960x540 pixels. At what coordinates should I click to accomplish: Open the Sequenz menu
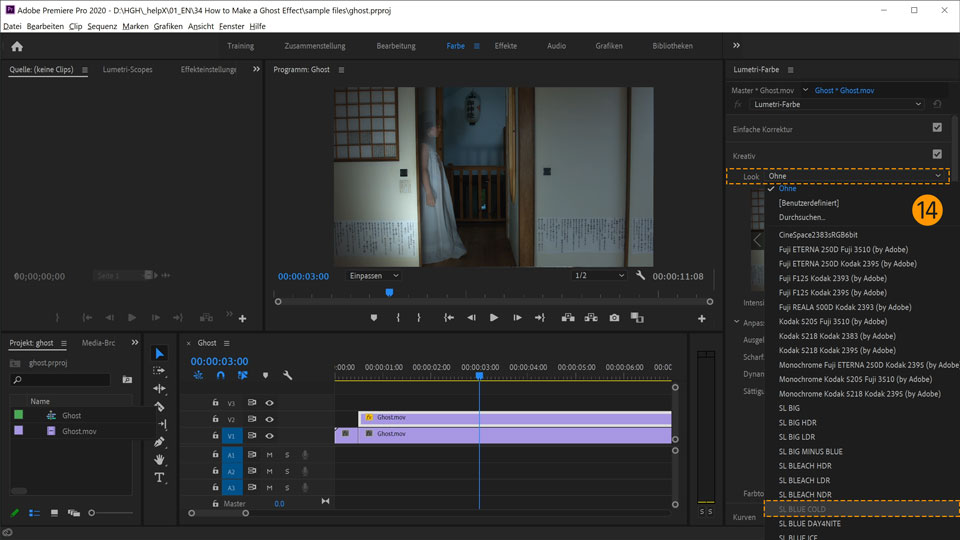click(102, 26)
